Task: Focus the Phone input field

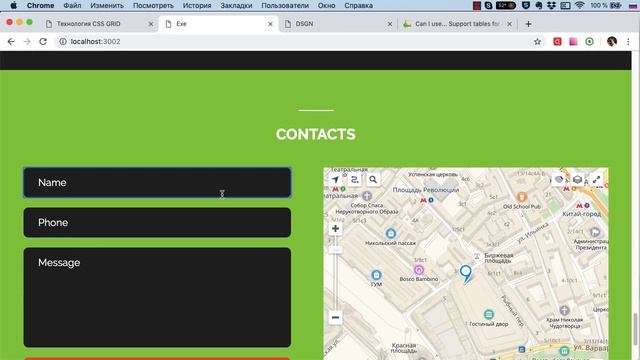Action: (157, 222)
